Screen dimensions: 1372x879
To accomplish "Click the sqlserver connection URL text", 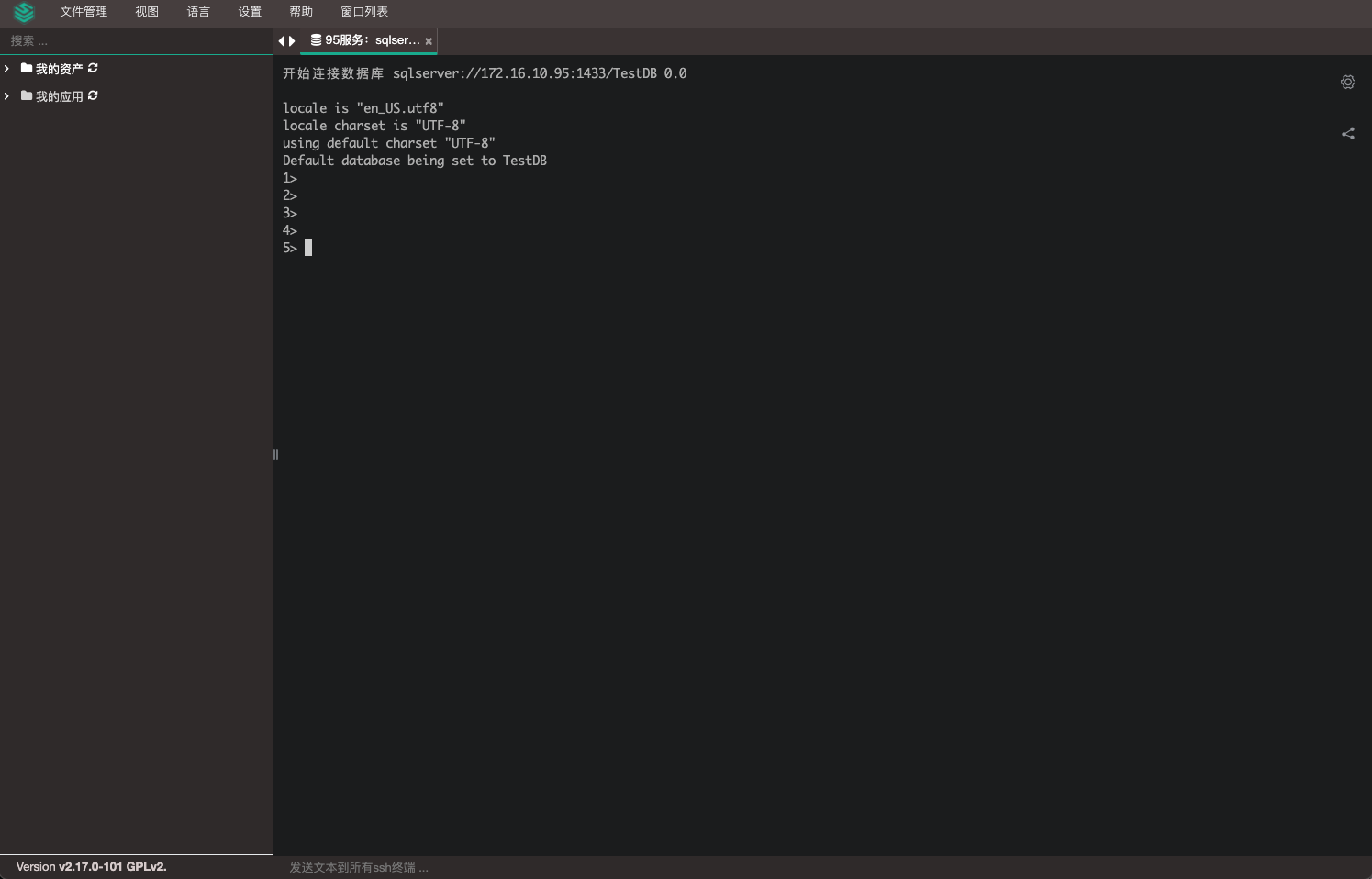I will tap(525, 73).
